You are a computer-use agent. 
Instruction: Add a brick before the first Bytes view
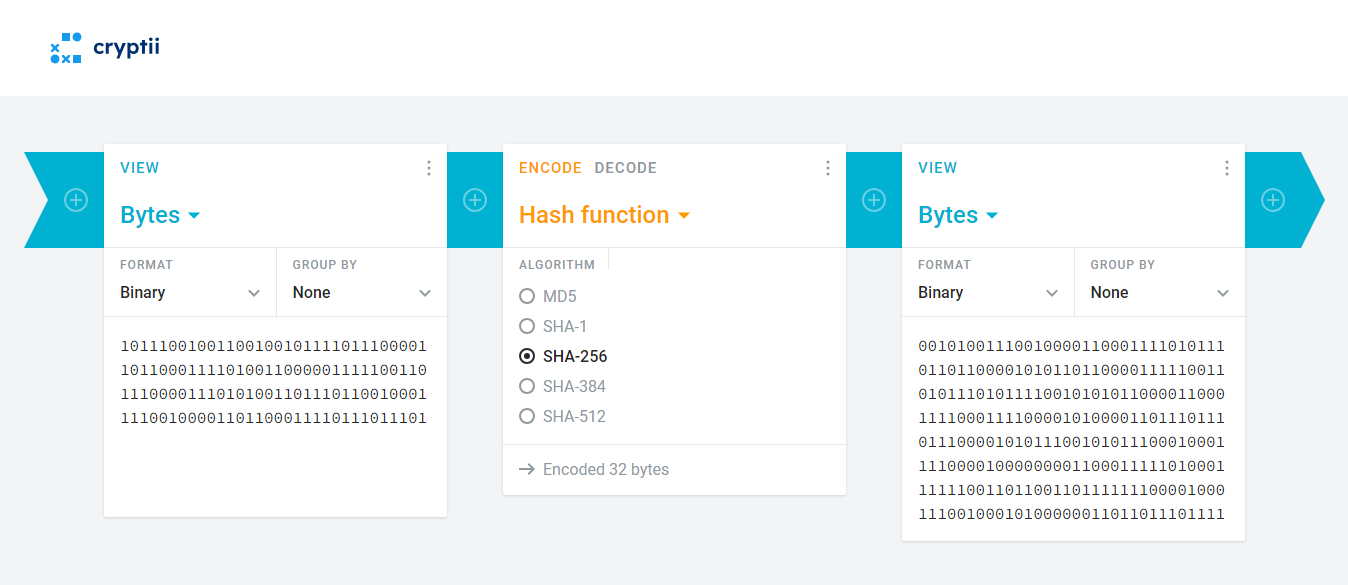point(76,200)
